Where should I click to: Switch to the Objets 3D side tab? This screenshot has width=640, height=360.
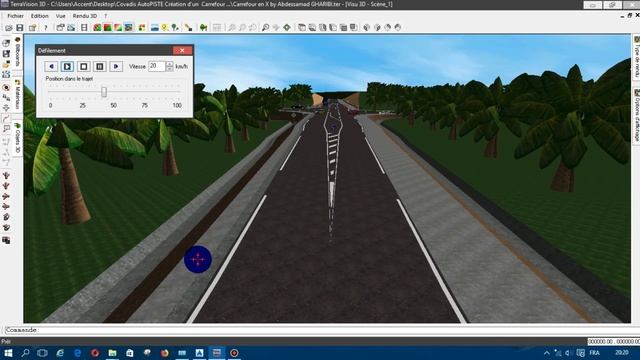(18, 138)
